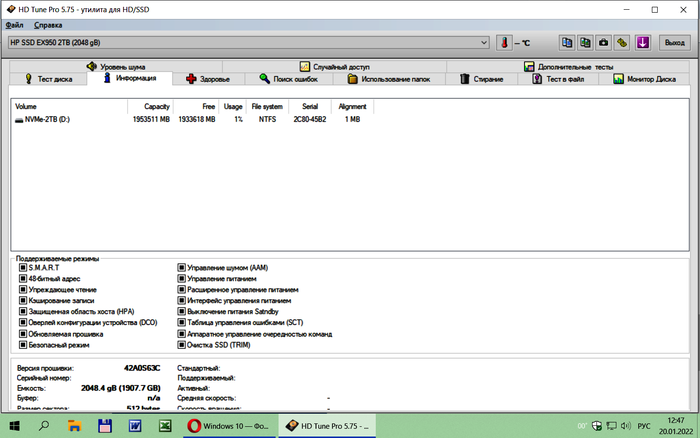Click the Serial column header

[x=310, y=106]
